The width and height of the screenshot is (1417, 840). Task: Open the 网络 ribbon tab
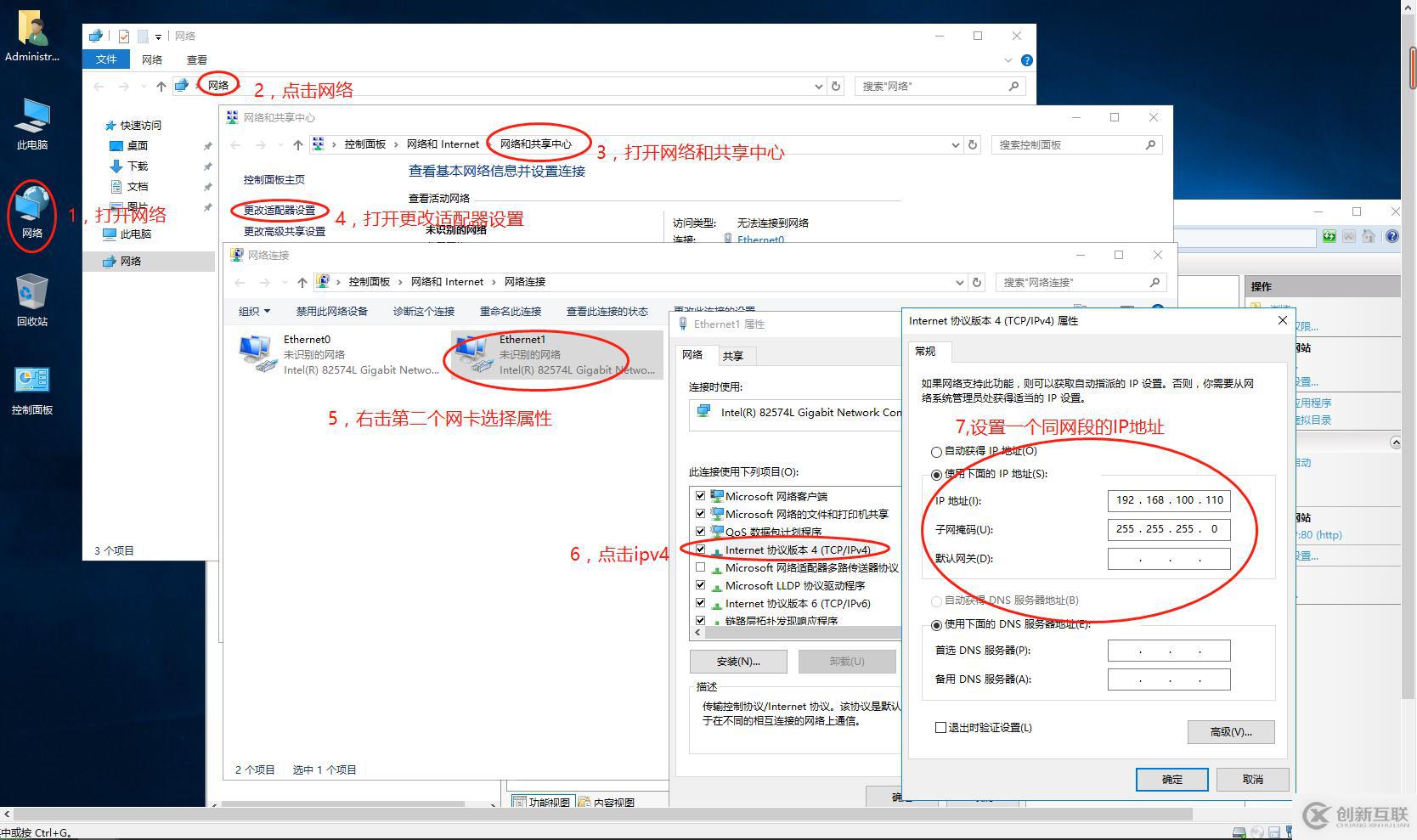coord(152,59)
